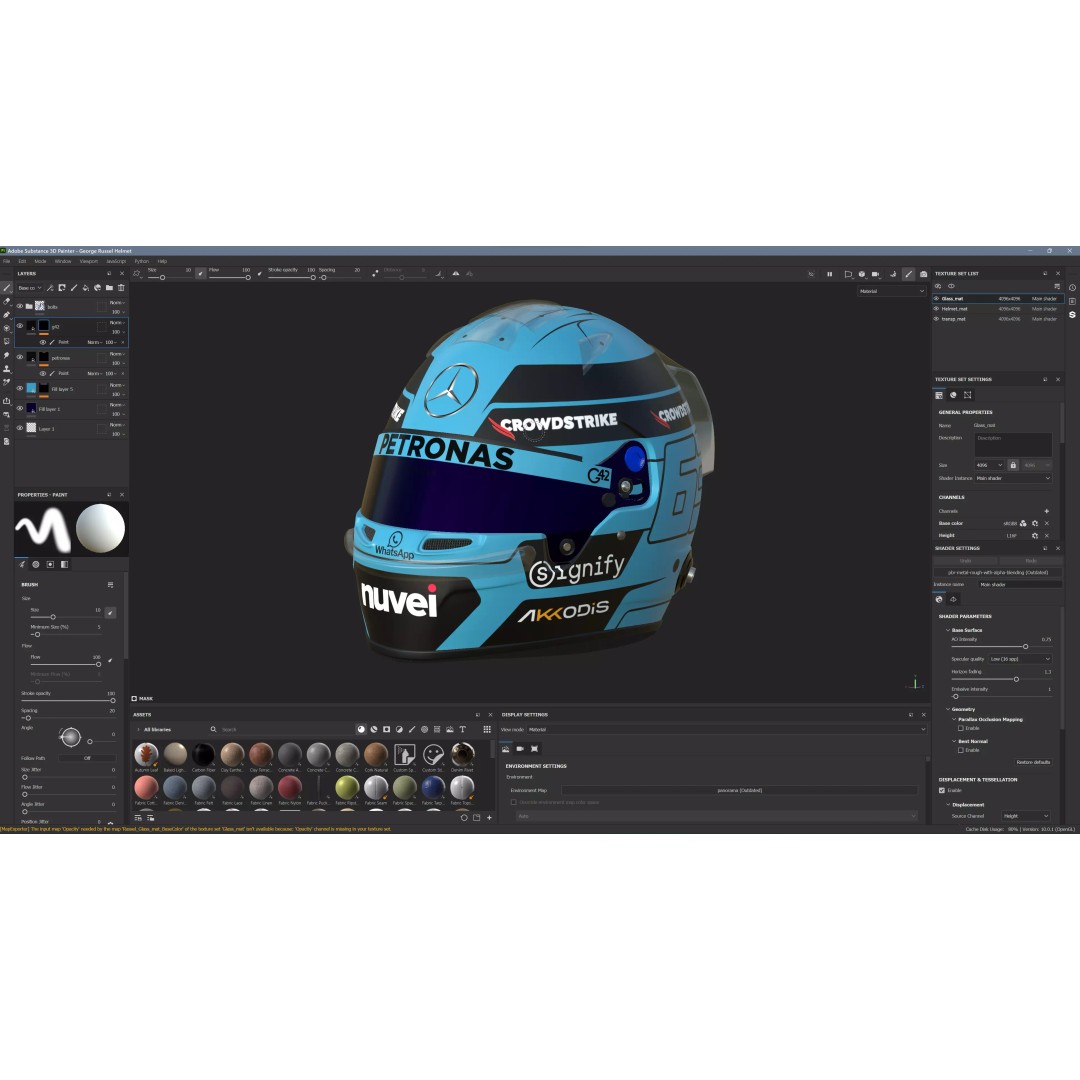Select the Smudge tool in left toolbar
1080x1080 pixels.
point(7,355)
